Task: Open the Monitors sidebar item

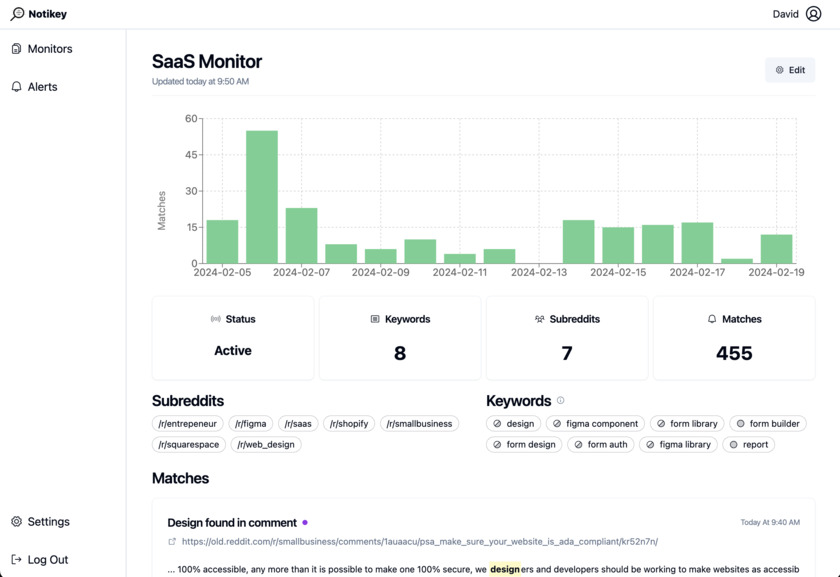Action: tap(50, 49)
